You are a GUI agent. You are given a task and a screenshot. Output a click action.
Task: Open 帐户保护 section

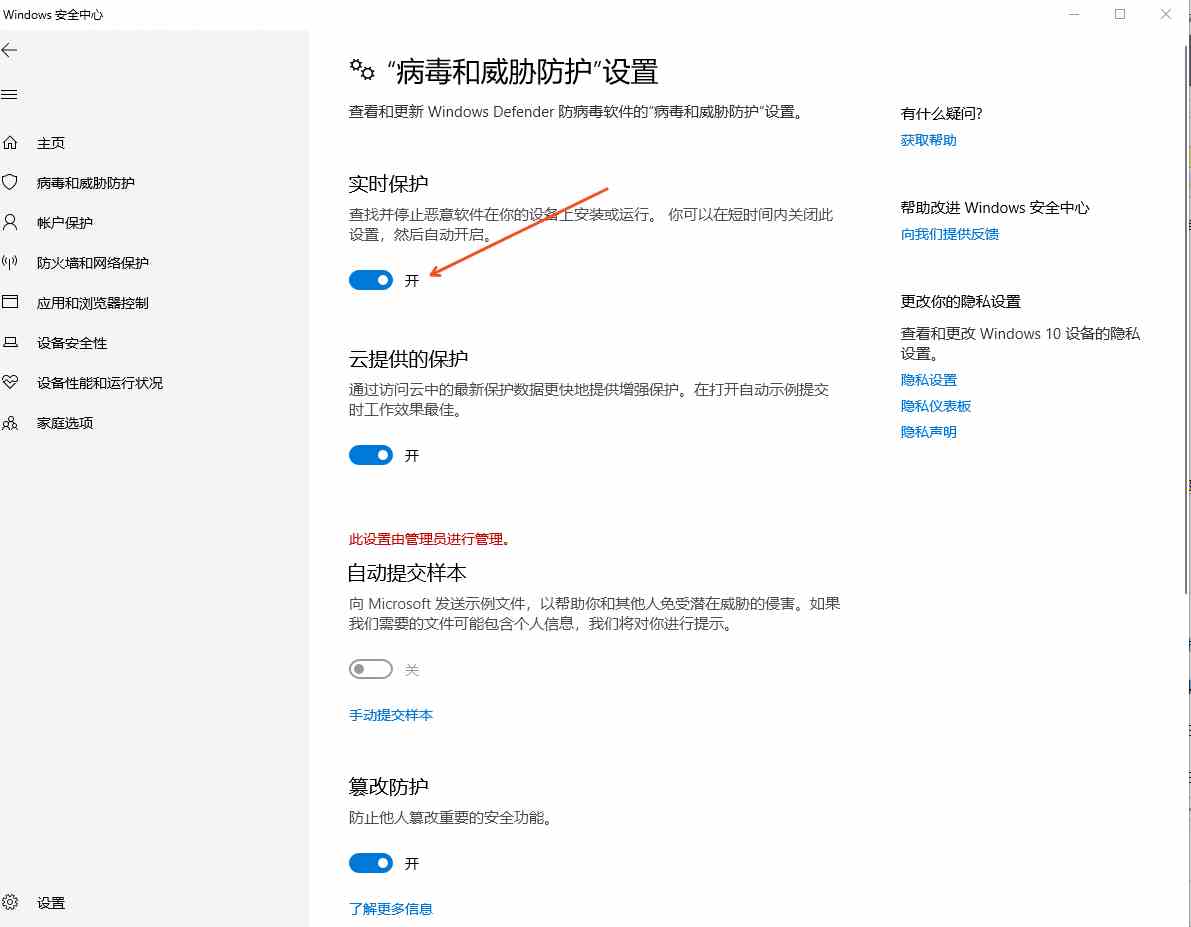pyautogui.click(x=65, y=223)
